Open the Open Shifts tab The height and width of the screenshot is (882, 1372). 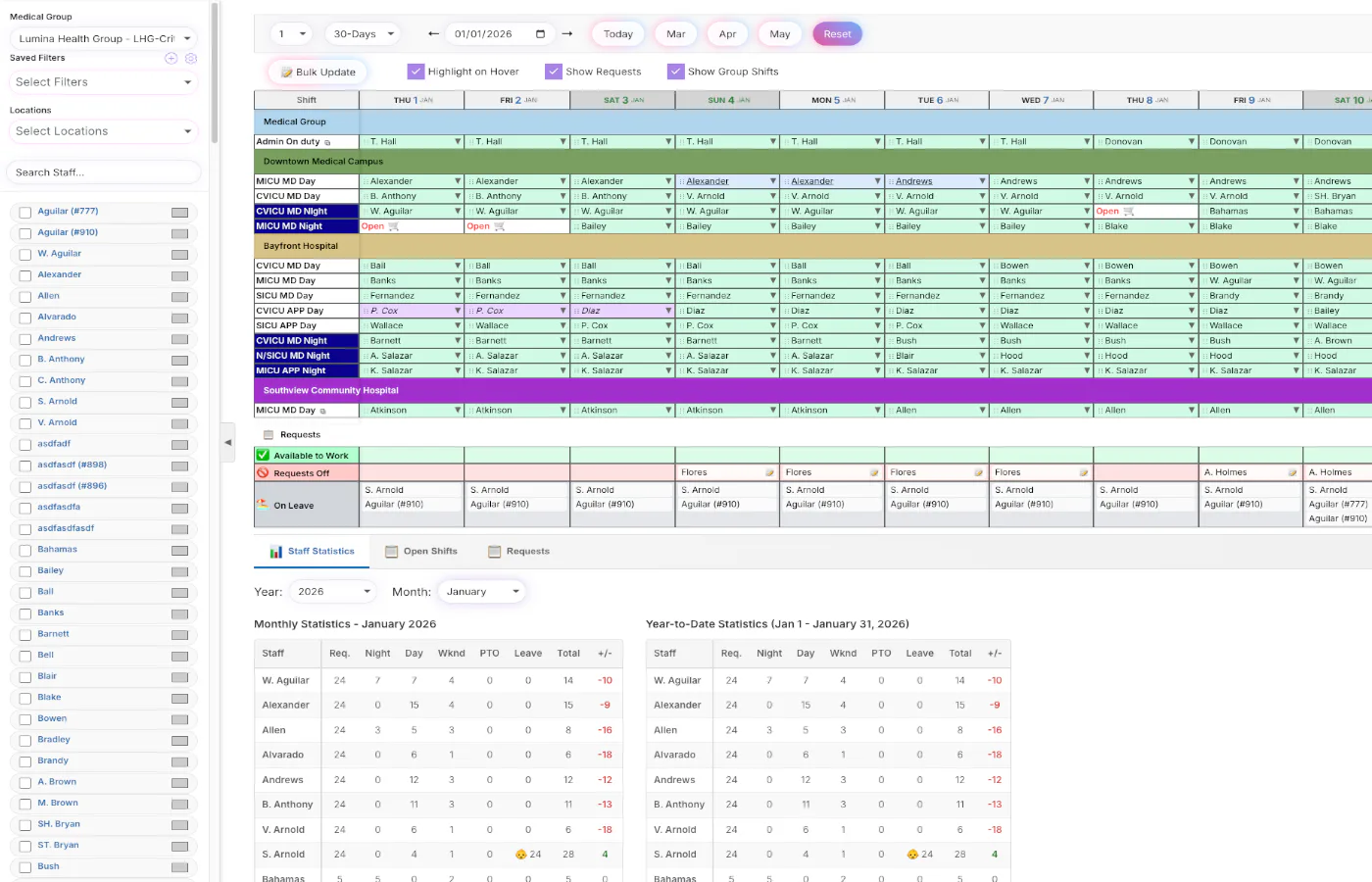(x=421, y=552)
